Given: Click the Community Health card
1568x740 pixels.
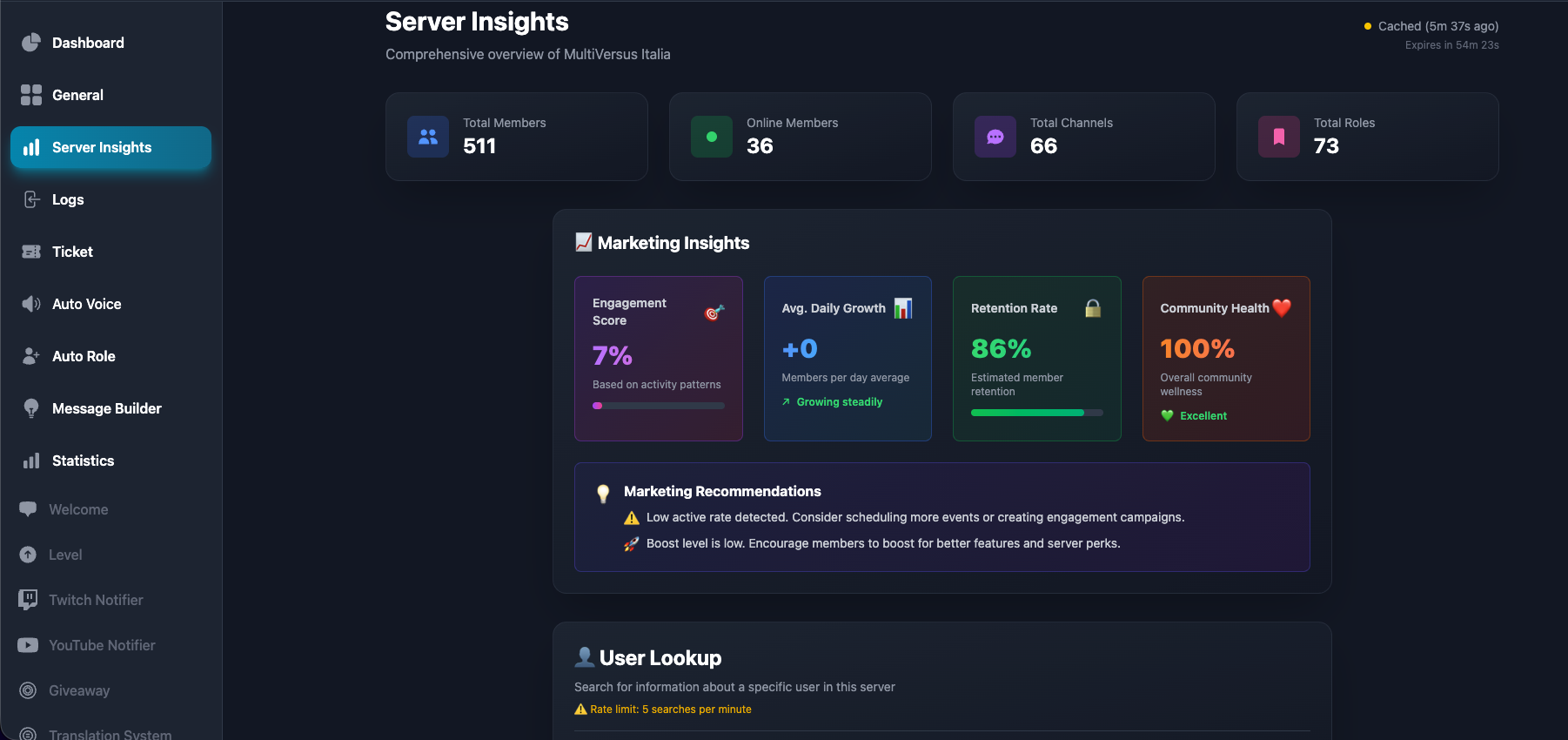Looking at the screenshot, I should [1225, 359].
